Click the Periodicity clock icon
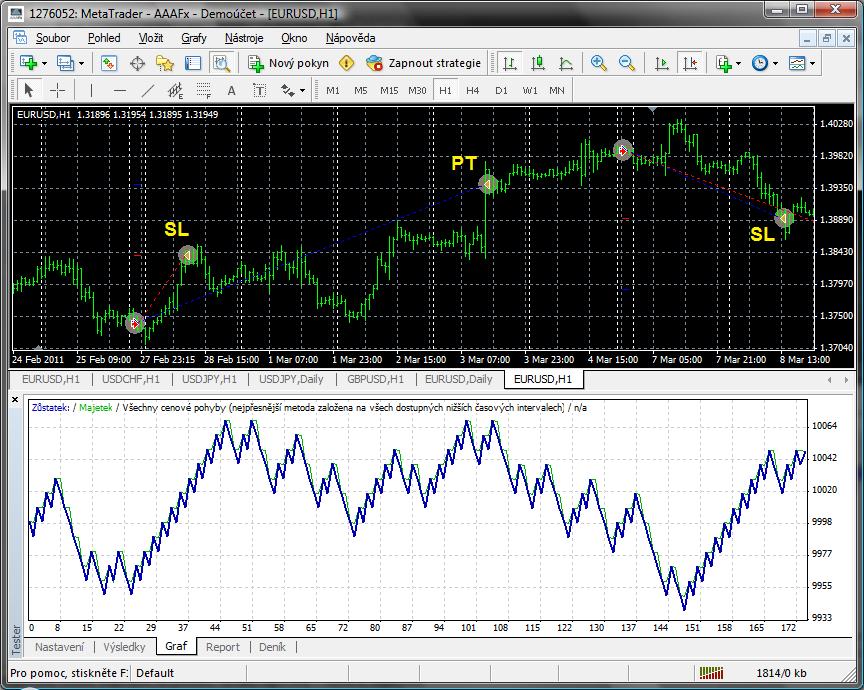The height and width of the screenshot is (690, 864). point(760,63)
